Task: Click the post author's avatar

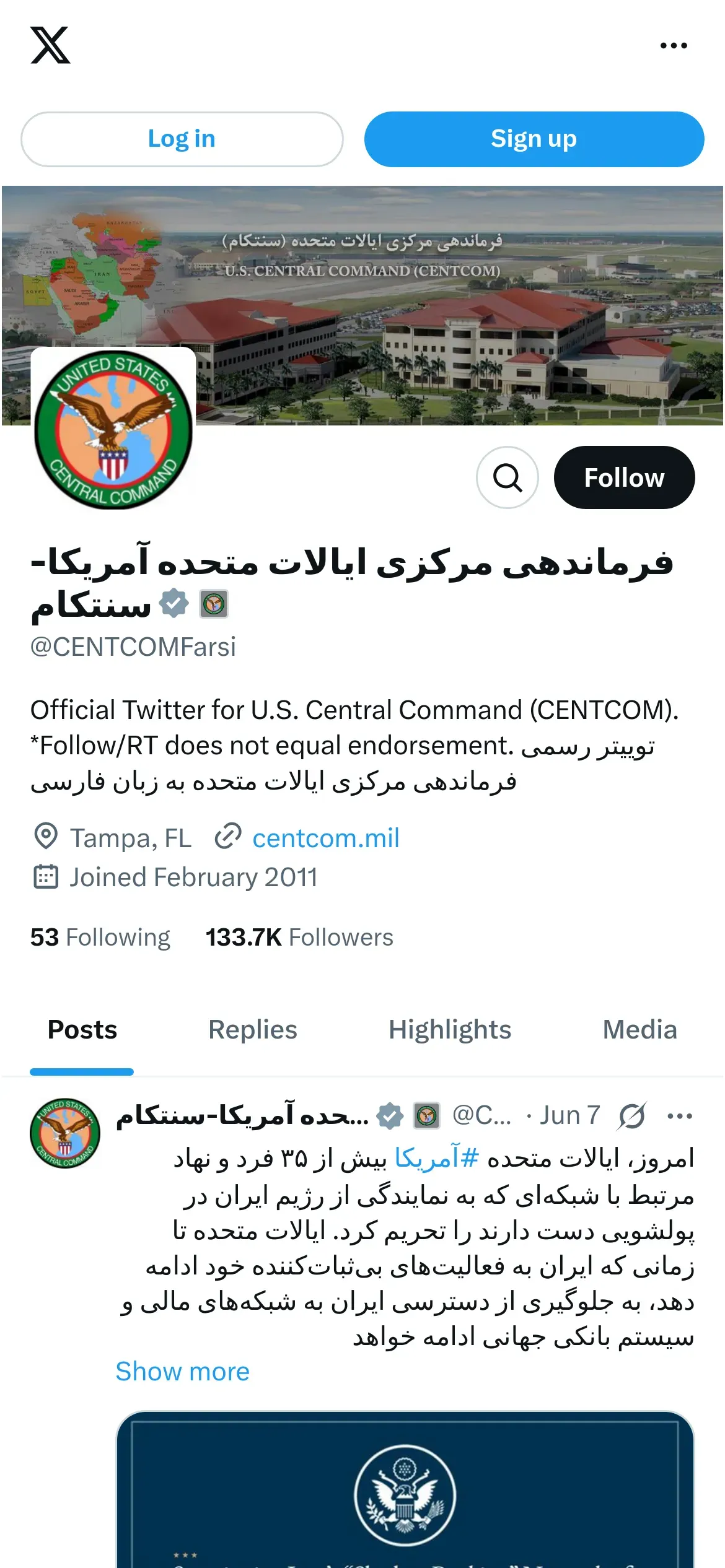Action: pyautogui.click(x=65, y=1134)
